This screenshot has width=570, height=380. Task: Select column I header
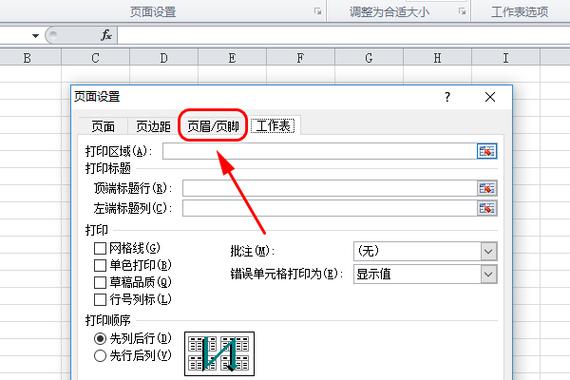[505, 58]
